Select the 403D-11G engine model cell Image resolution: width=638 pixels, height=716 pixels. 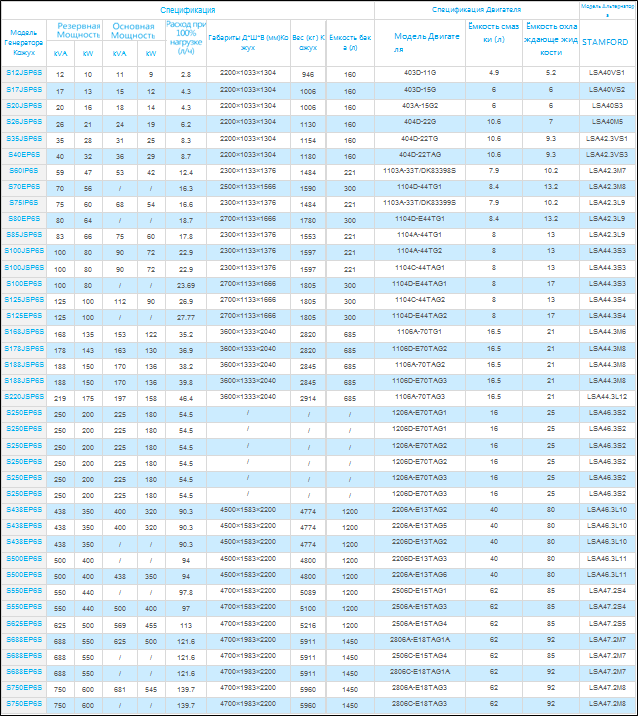coord(419,74)
